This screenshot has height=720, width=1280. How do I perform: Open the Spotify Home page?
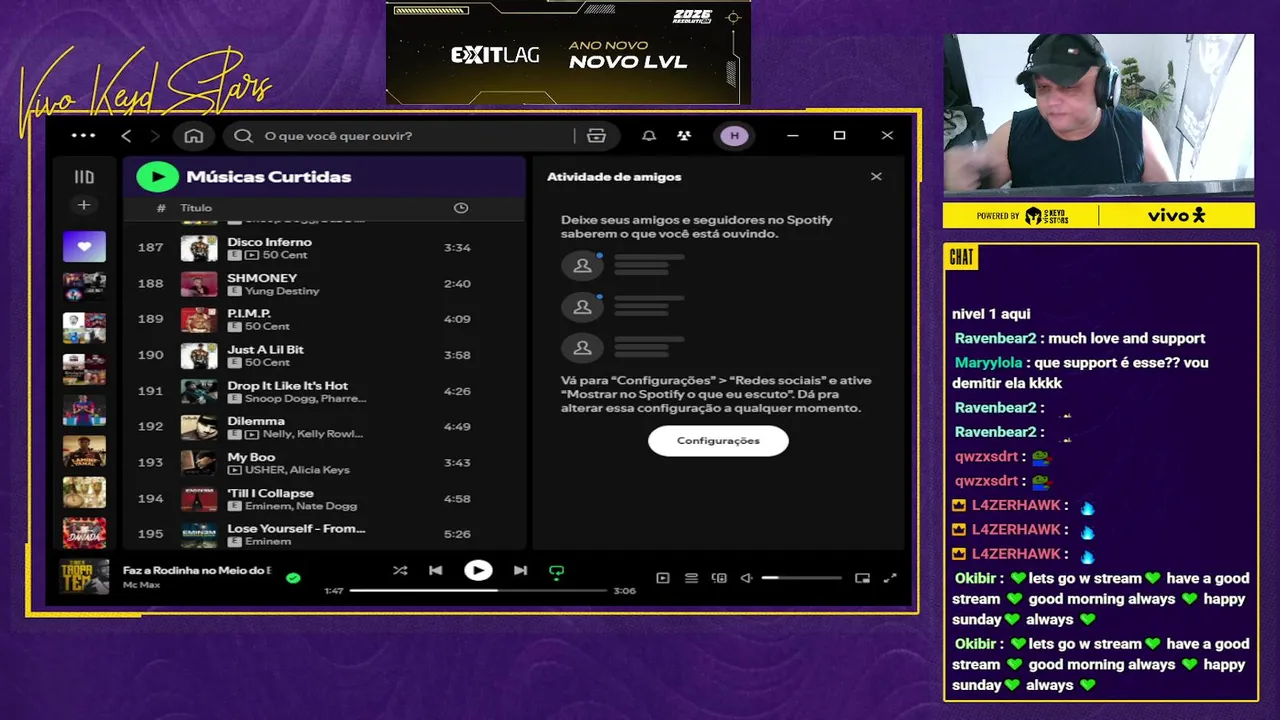pyautogui.click(x=194, y=136)
